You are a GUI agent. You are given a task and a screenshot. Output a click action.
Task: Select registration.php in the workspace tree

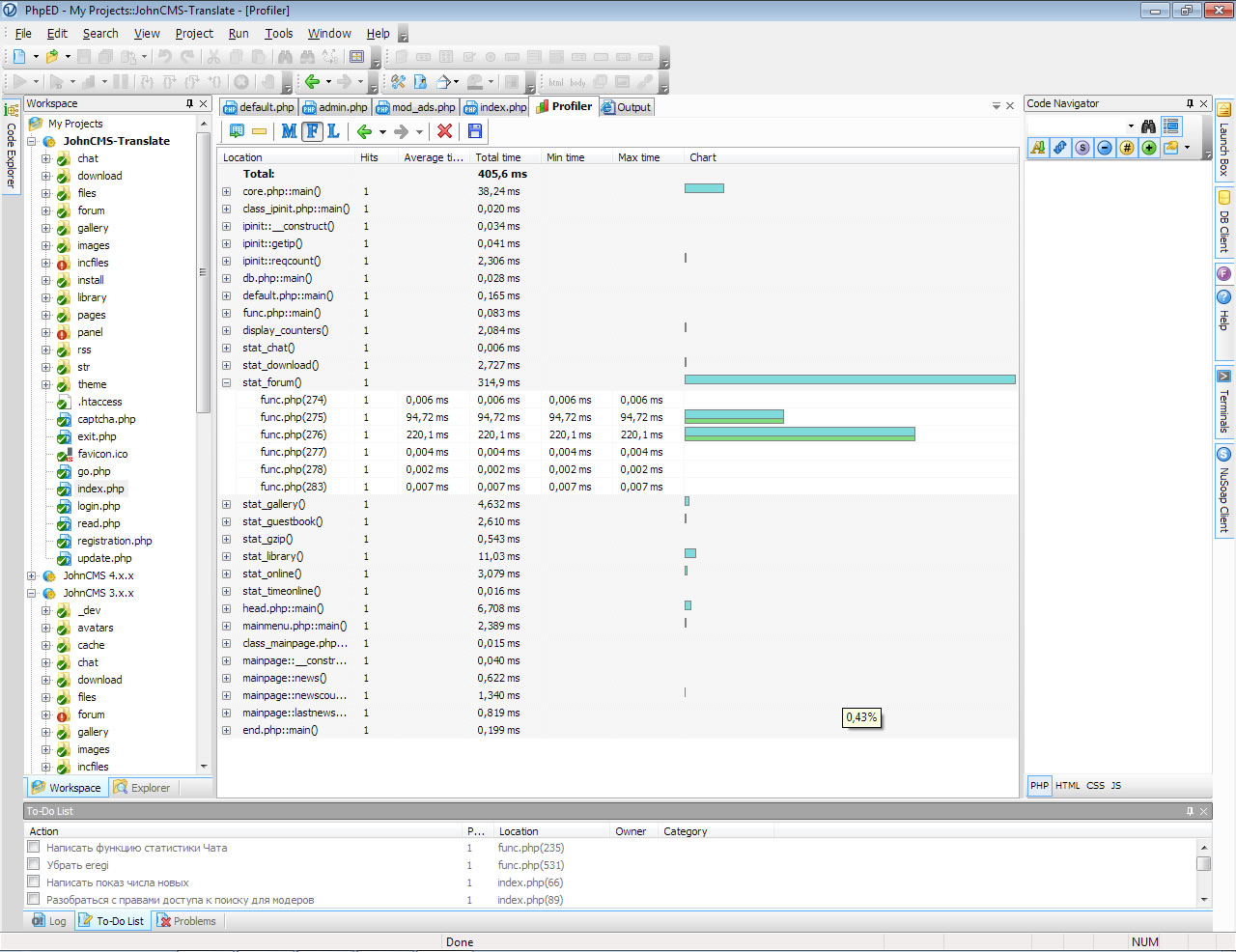(114, 541)
